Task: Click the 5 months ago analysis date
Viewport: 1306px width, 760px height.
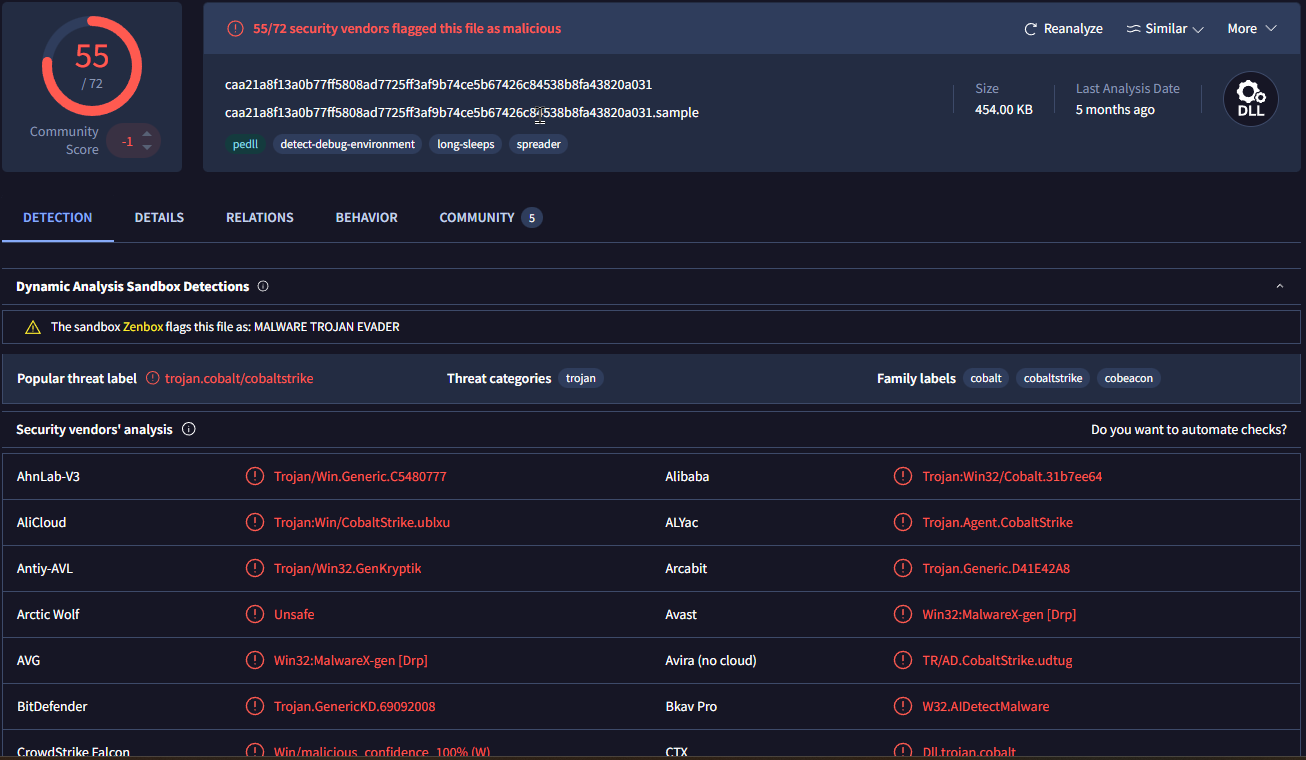Action: click(x=1115, y=109)
